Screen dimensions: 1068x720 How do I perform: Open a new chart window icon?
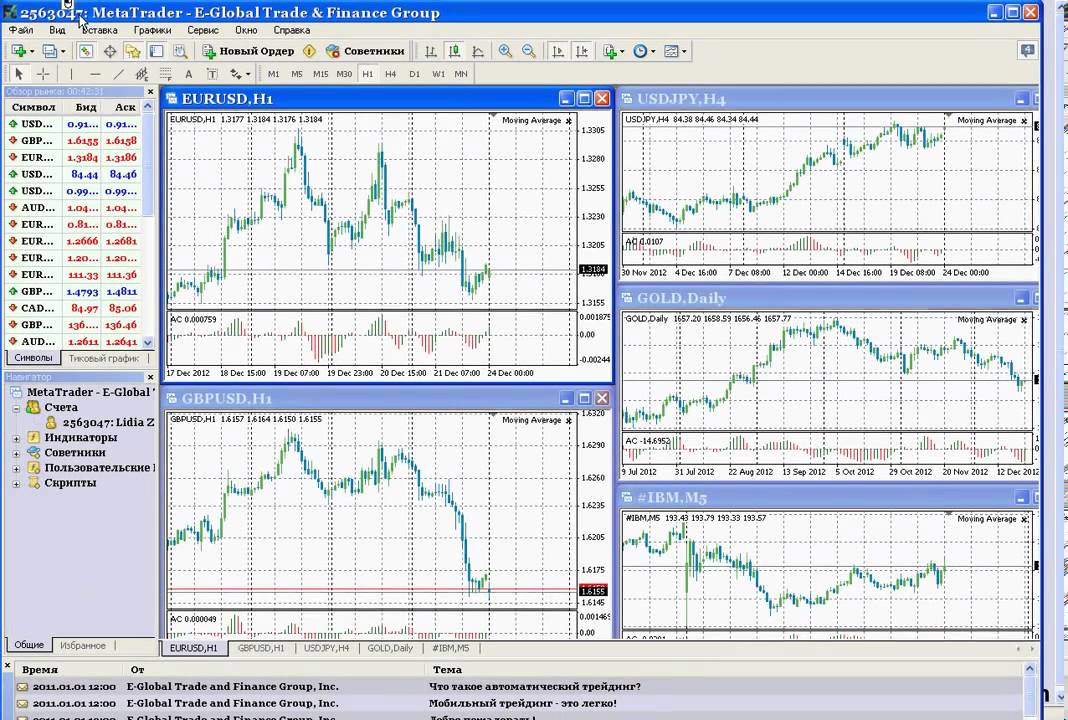[x=18, y=51]
